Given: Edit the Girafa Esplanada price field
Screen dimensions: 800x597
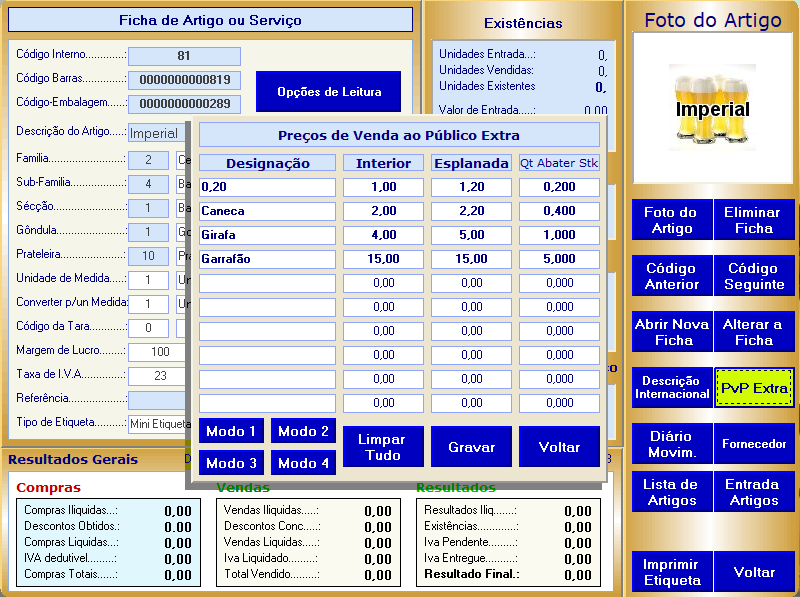Looking at the screenshot, I should point(471,235).
